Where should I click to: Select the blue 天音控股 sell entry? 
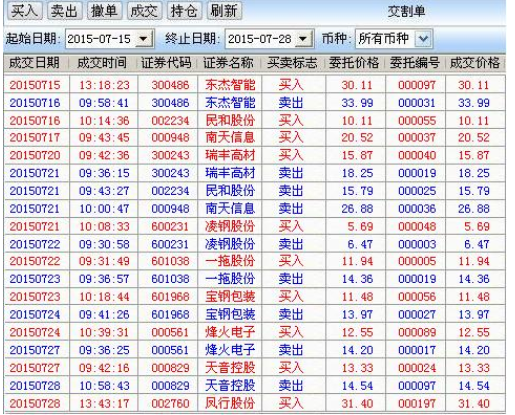coord(230,386)
